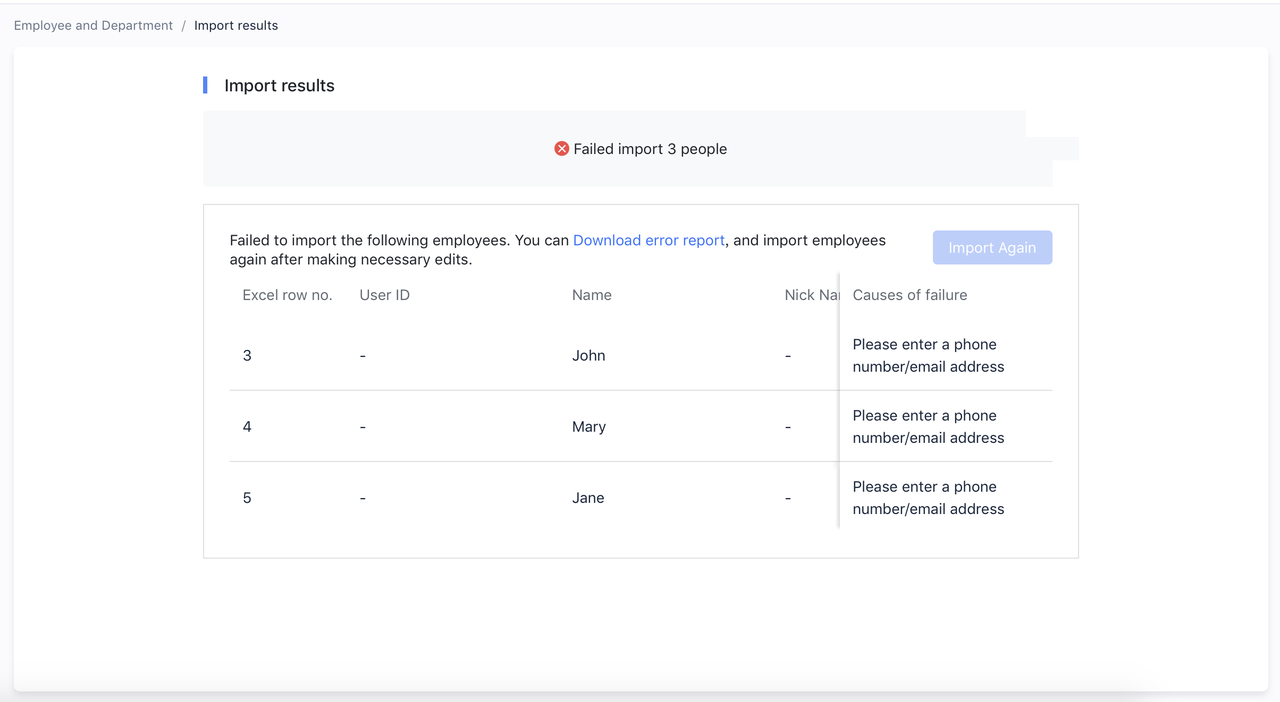The image size is (1280, 702).
Task: Select the Name column header
Action: coord(591,295)
